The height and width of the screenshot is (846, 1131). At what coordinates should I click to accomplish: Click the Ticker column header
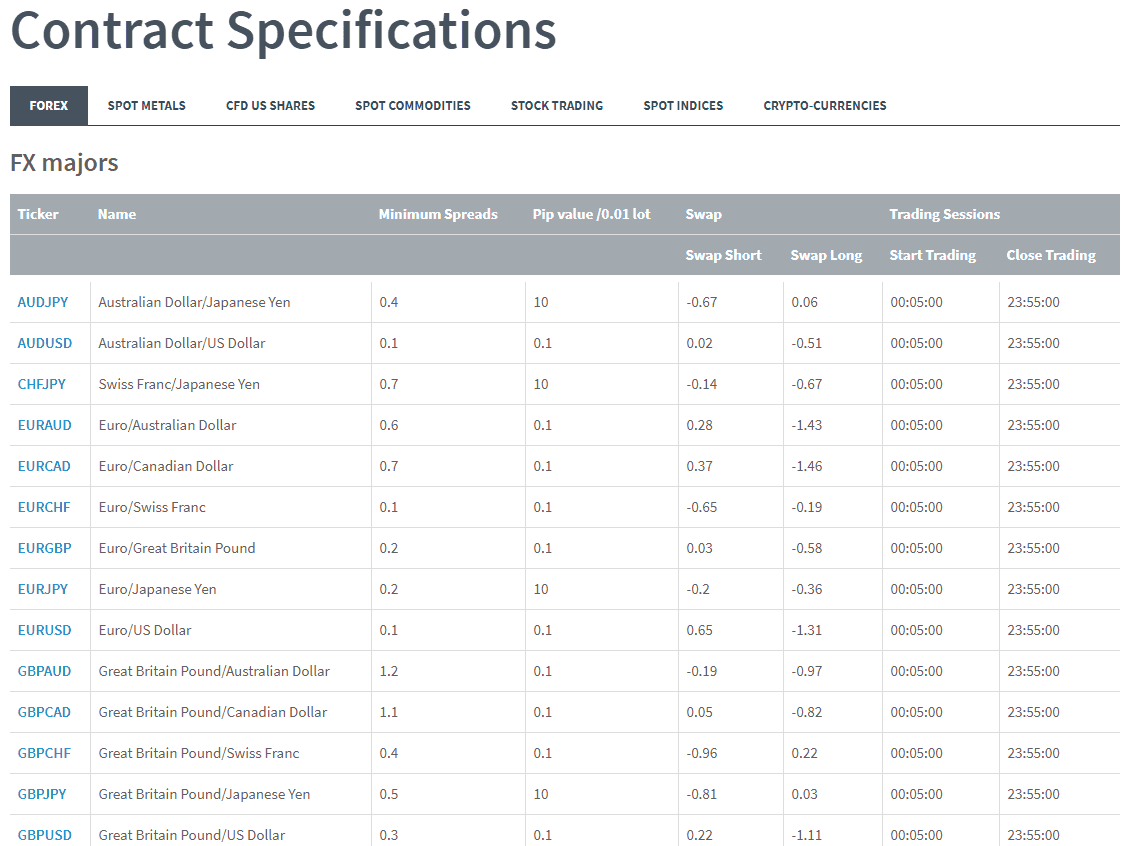(38, 214)
